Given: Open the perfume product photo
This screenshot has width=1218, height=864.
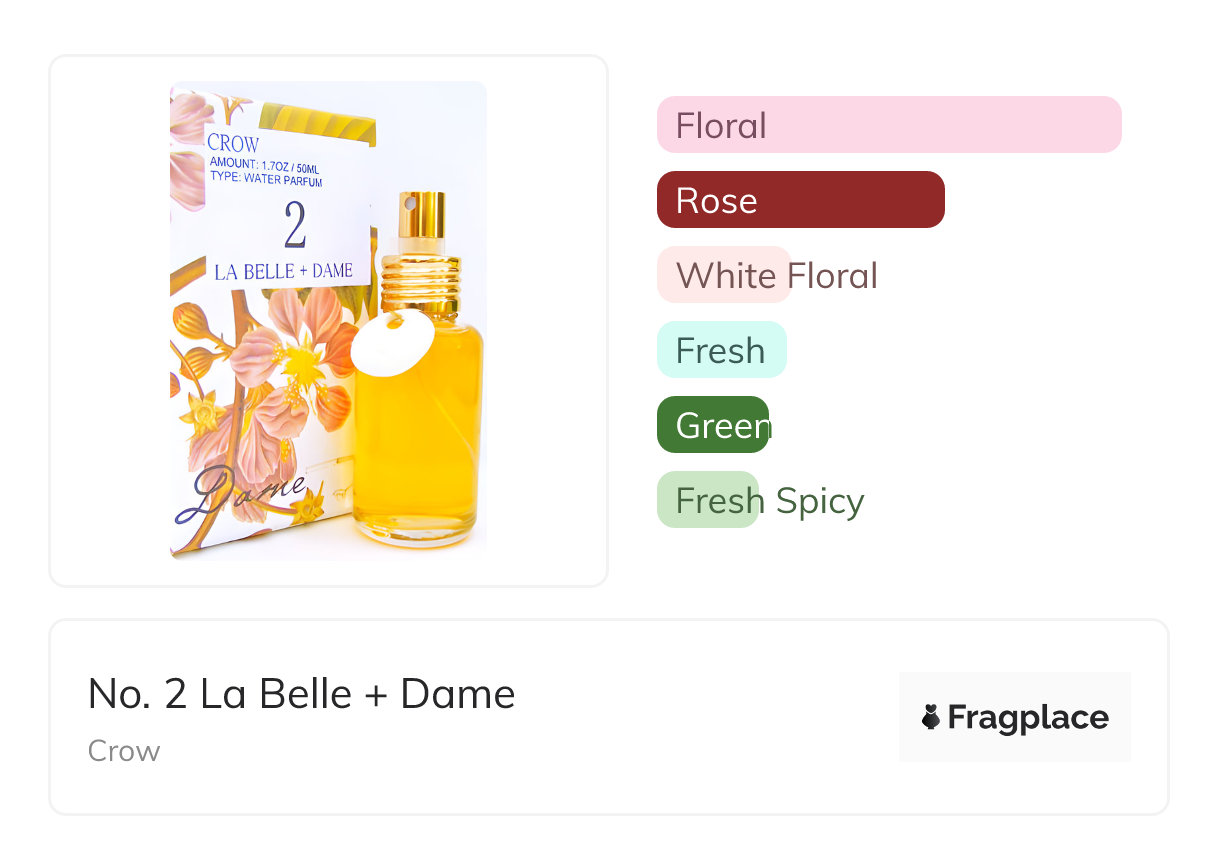Looking at the screenshot, I should click(328, 321).
